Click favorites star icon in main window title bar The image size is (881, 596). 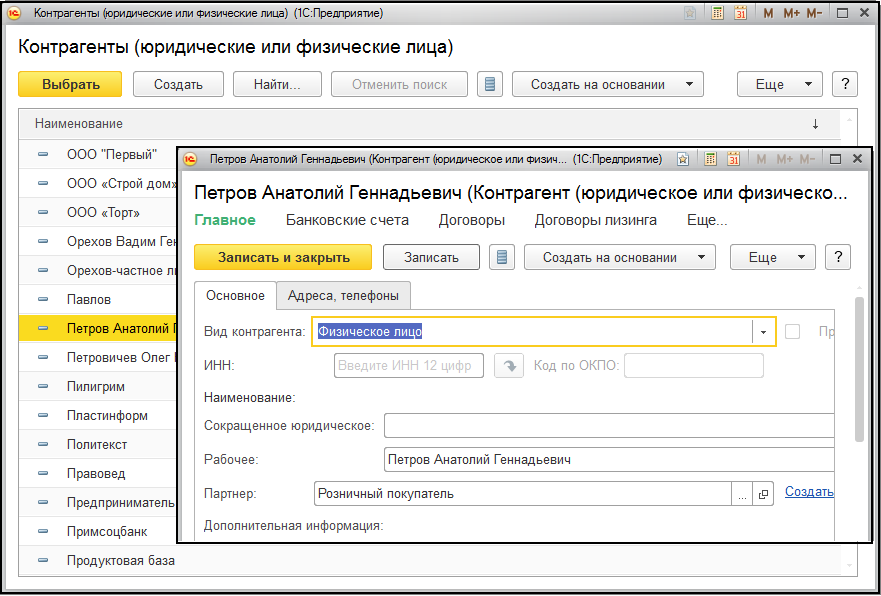690,13
